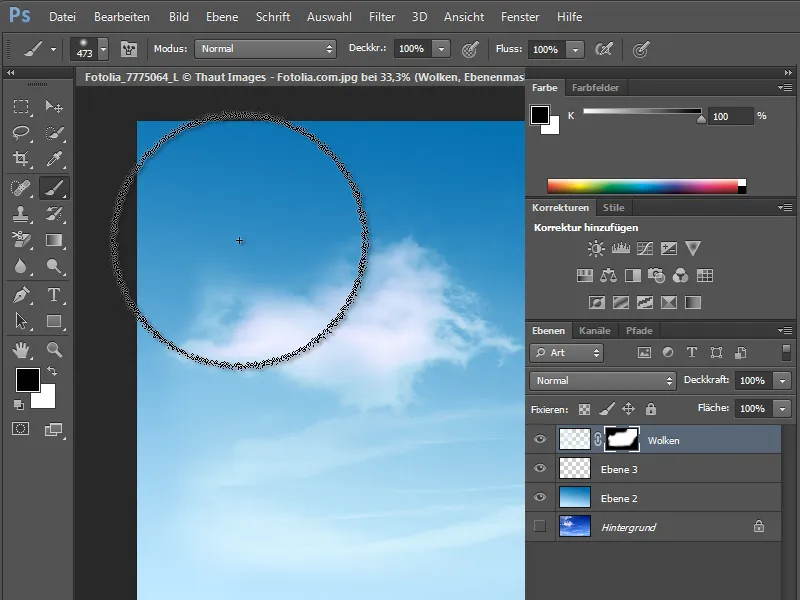Open the Modus blend mode dropdown
800x600 pixels.
(x=265, y=48)
